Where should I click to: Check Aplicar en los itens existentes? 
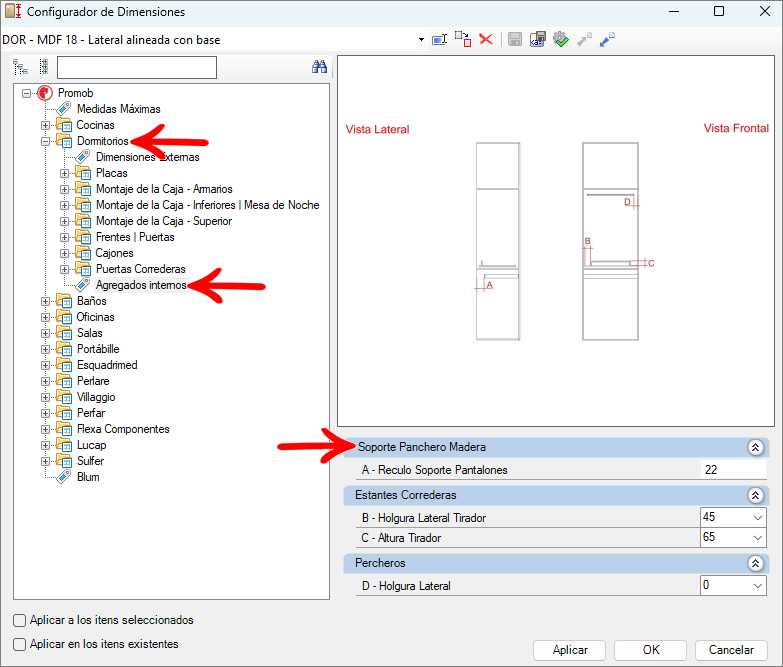[x=19, y=644]
